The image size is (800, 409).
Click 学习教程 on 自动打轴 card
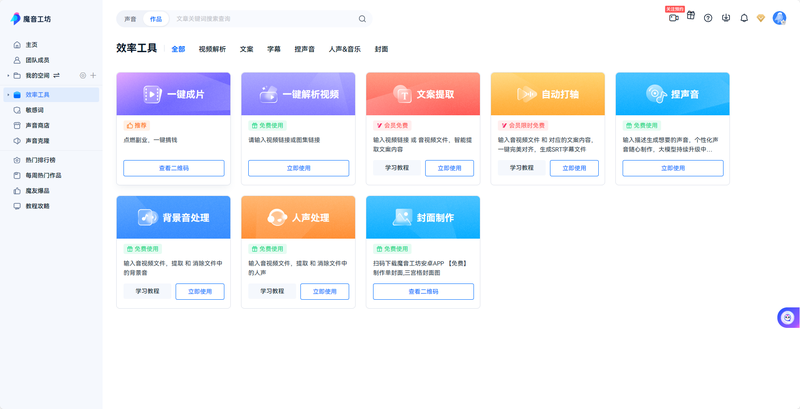[x=521, y=168]
